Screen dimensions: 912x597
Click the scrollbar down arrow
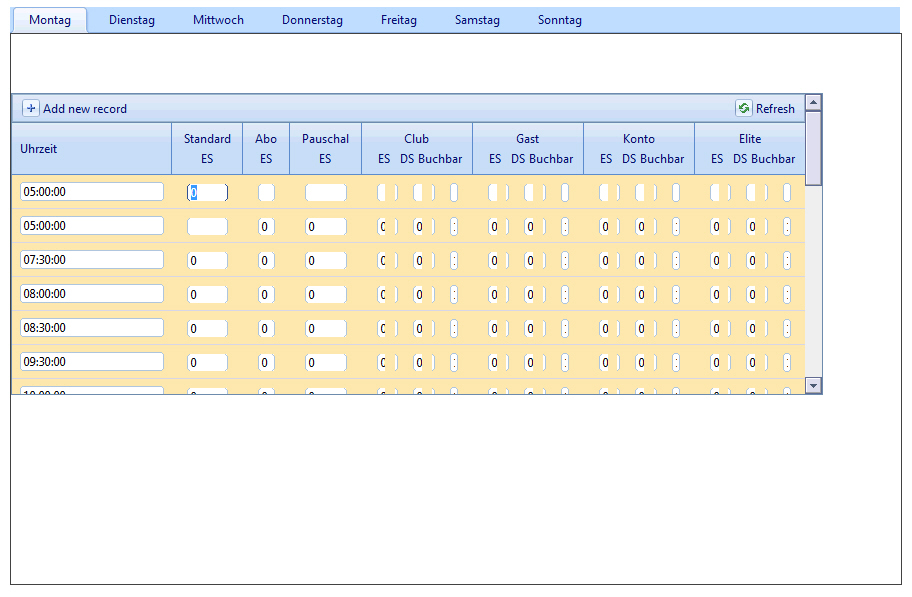(x=813, y=385)
